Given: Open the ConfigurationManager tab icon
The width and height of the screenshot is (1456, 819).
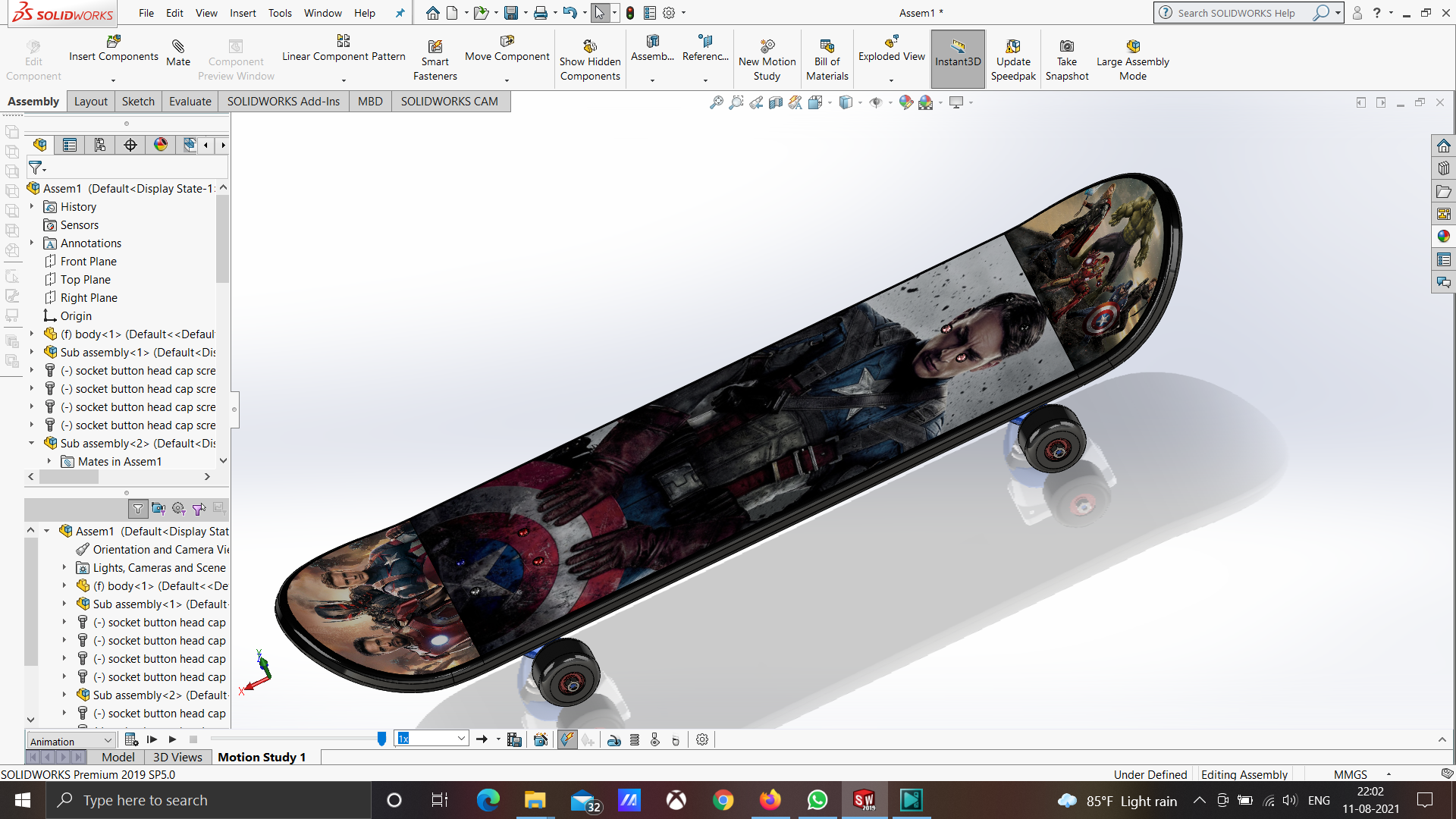Looking at the screenshot, I should (100, 145).
